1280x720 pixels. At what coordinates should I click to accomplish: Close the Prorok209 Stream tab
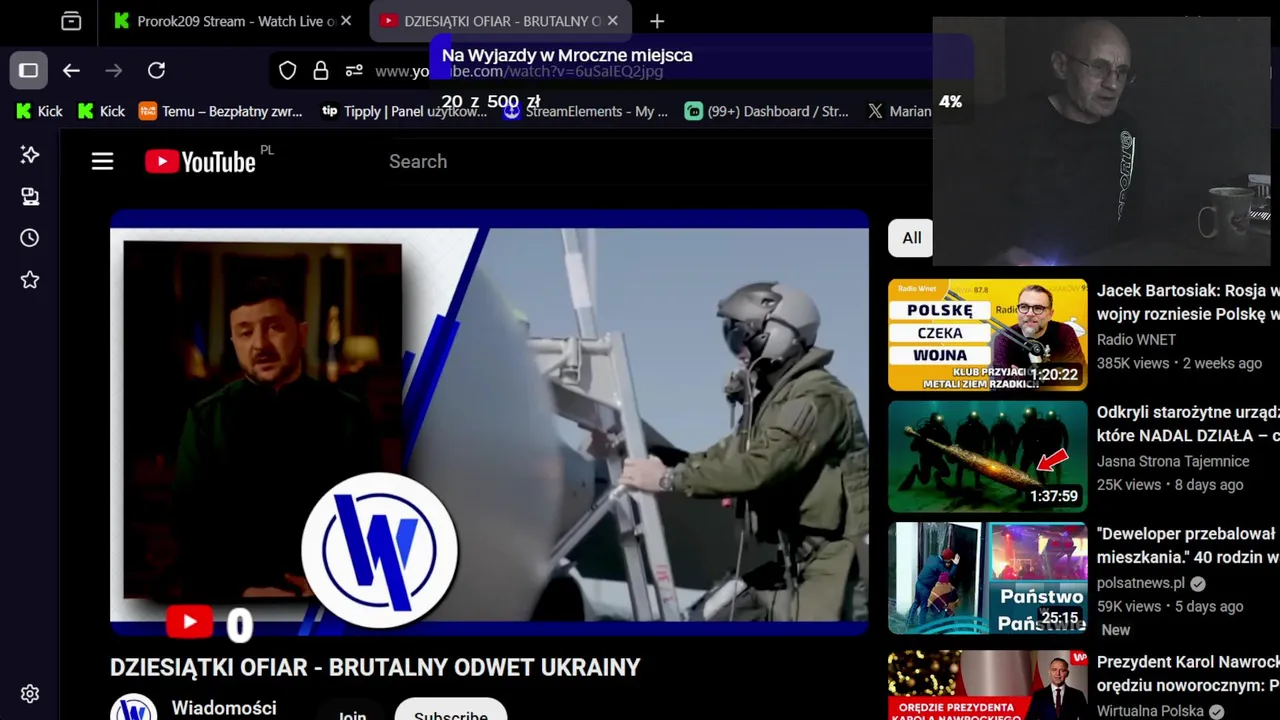(x=346, y=21)
